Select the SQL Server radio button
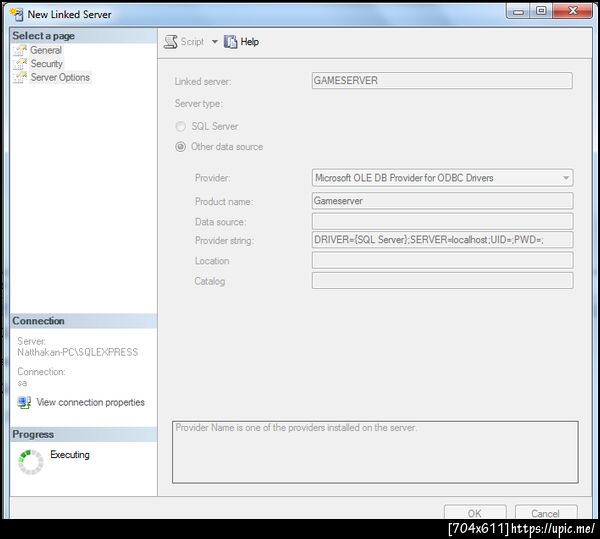The width and height of the screenshot is (600, 539). click(x=181, y=126)
